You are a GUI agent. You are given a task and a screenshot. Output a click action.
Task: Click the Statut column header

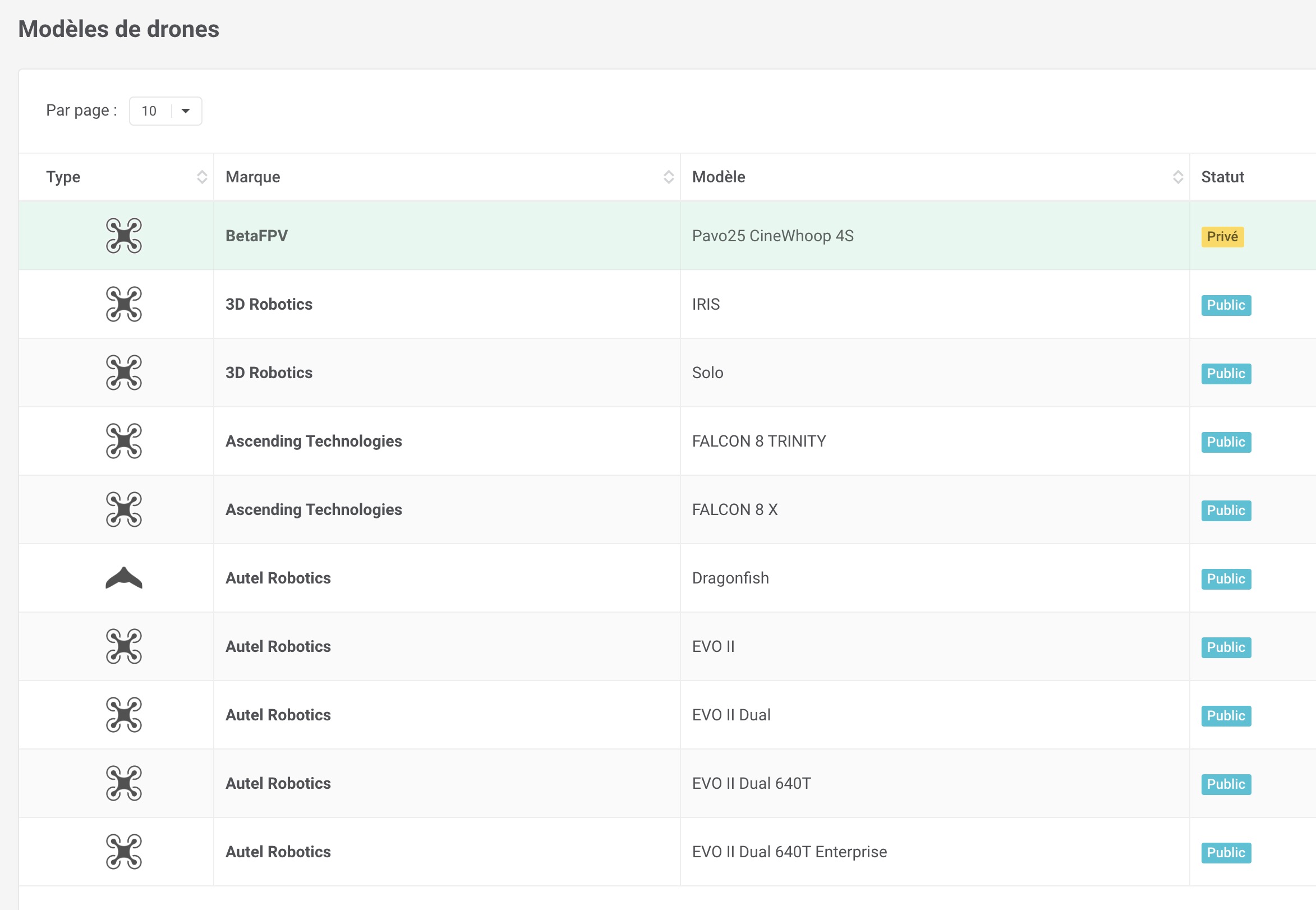point(1222,177)
